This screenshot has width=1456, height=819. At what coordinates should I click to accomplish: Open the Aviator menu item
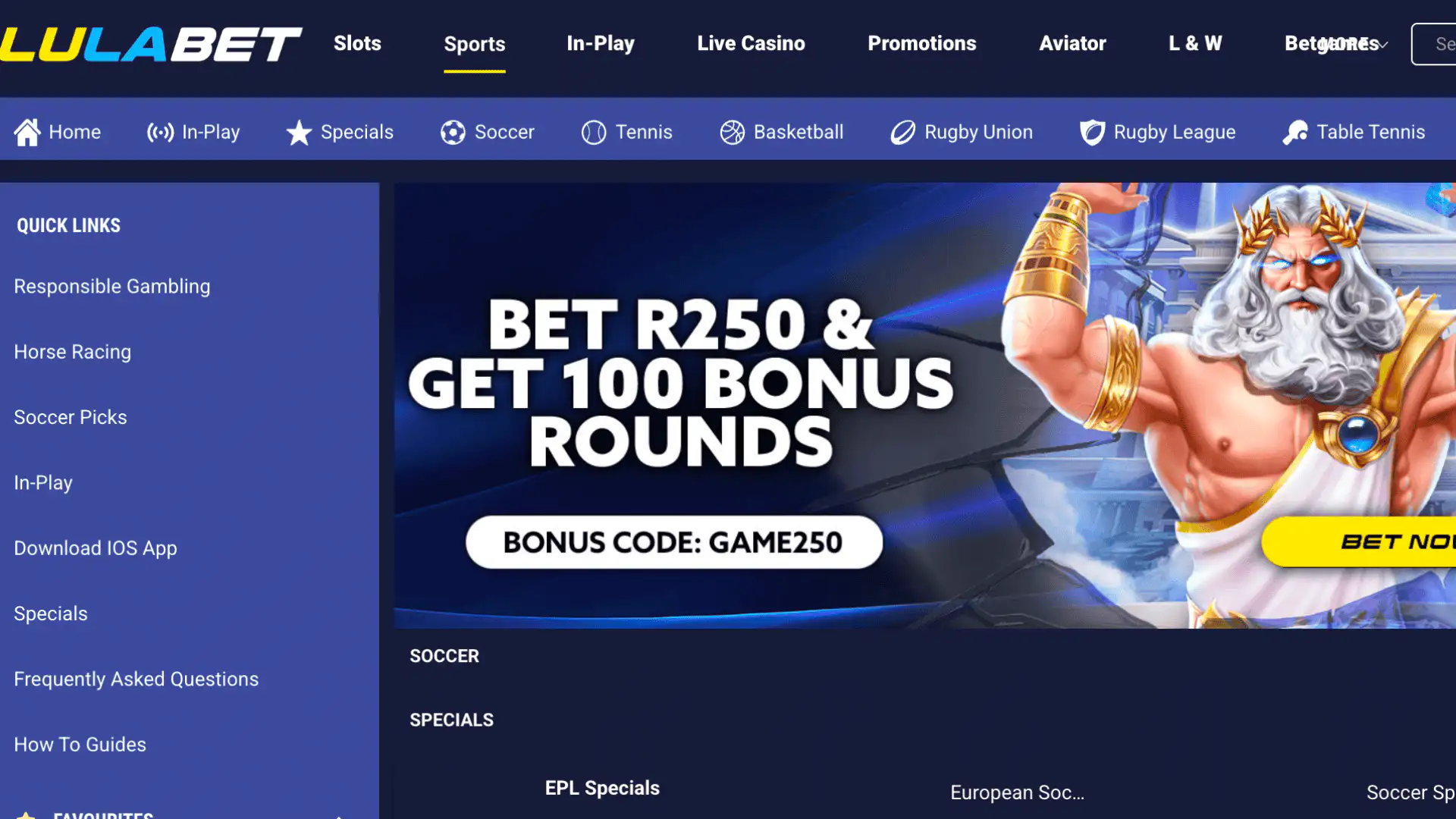pyautogui.click(x=1072, y=43)
